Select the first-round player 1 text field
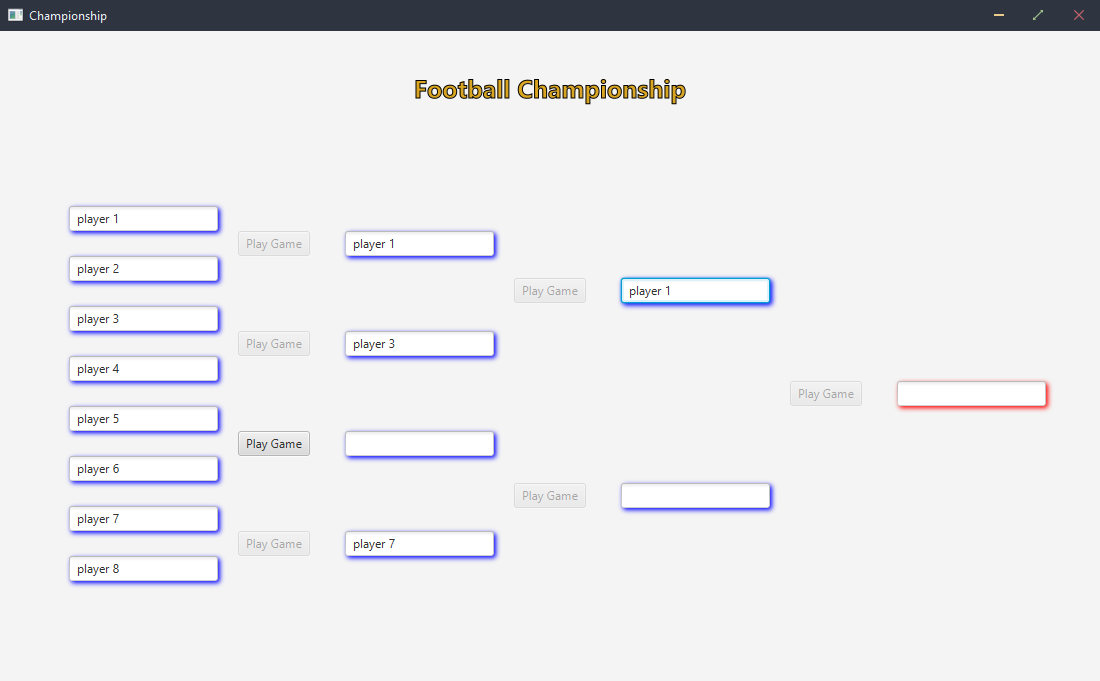1100x681 pixels. [x=144, y=219]
